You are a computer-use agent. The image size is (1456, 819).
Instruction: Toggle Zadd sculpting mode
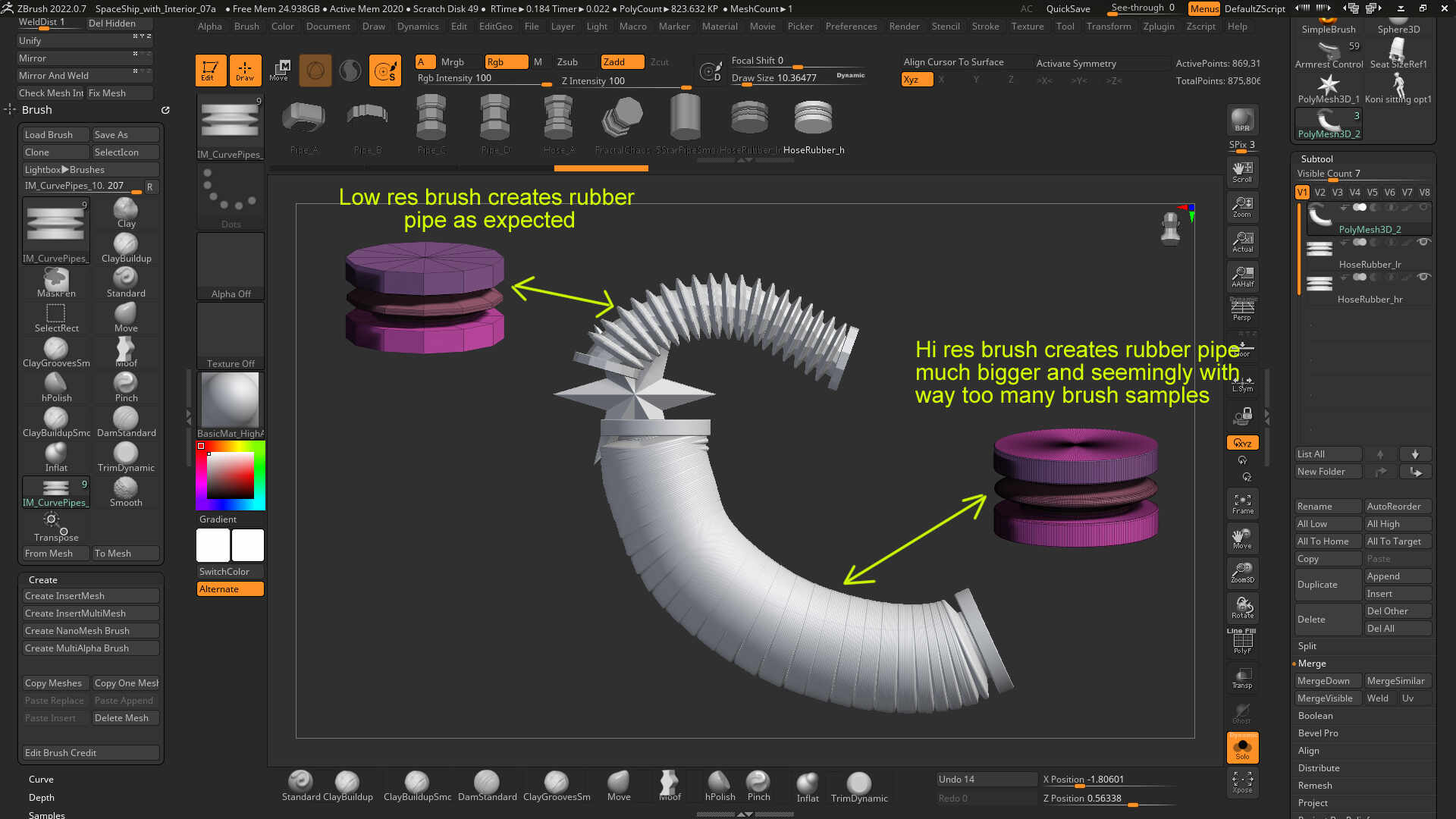[621, 61]
